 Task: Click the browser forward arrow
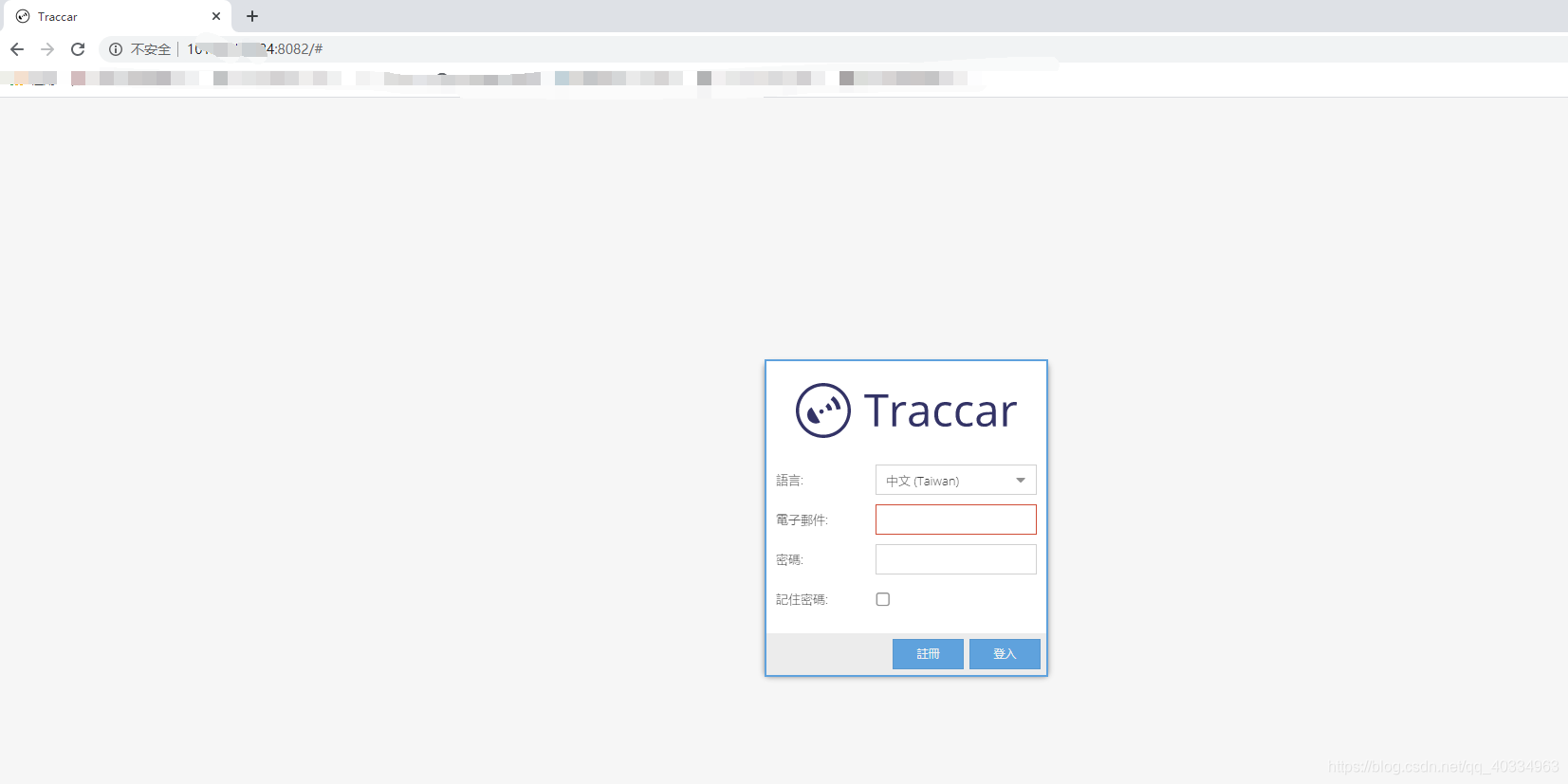(47, 49)
